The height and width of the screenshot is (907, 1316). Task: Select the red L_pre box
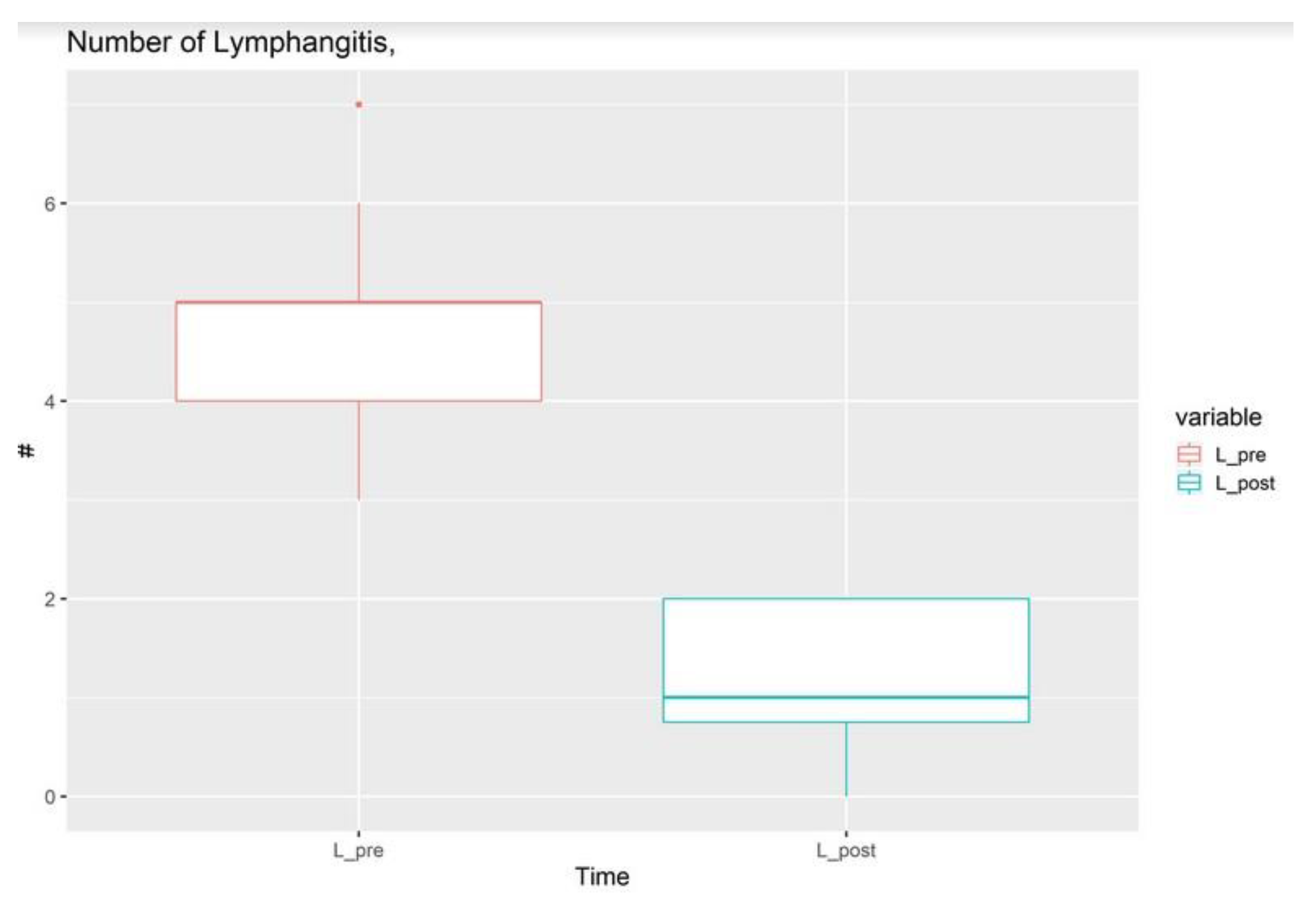pos(358,352)
